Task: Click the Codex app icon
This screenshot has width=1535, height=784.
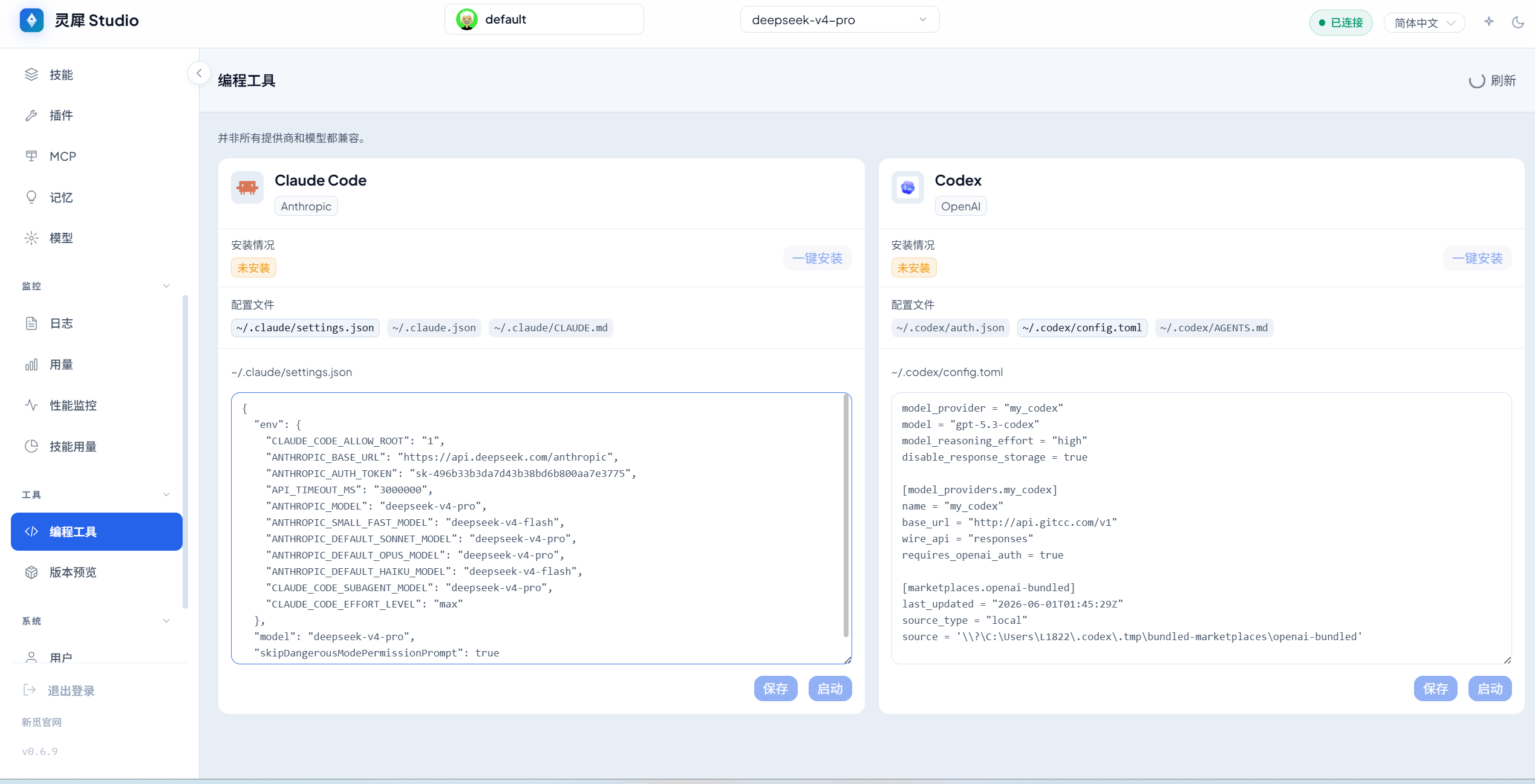Action: pos(908,187)
